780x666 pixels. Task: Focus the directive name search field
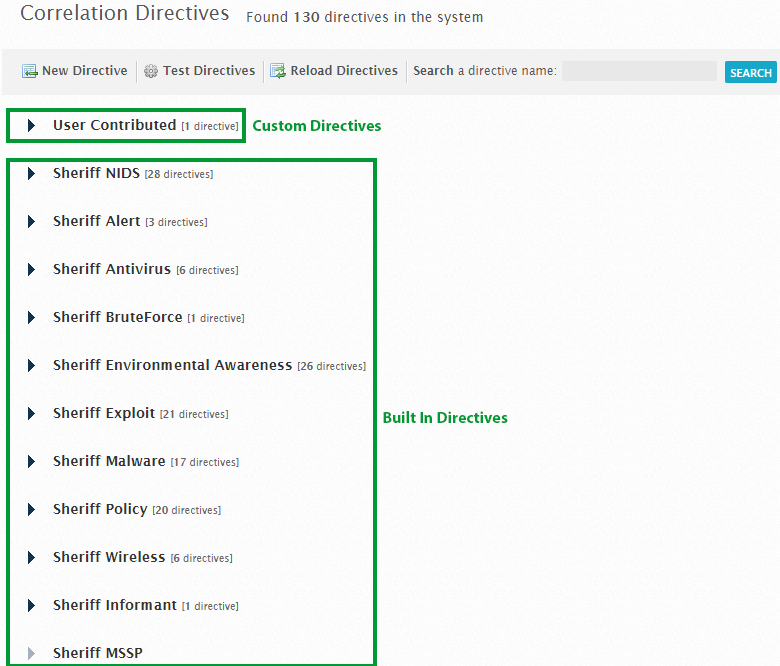[639, 71]
